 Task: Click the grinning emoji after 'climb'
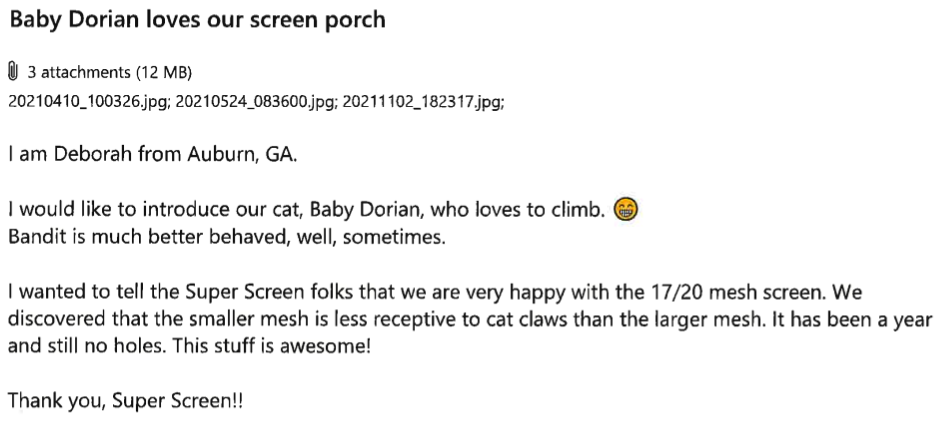click(x=628, y=210)
